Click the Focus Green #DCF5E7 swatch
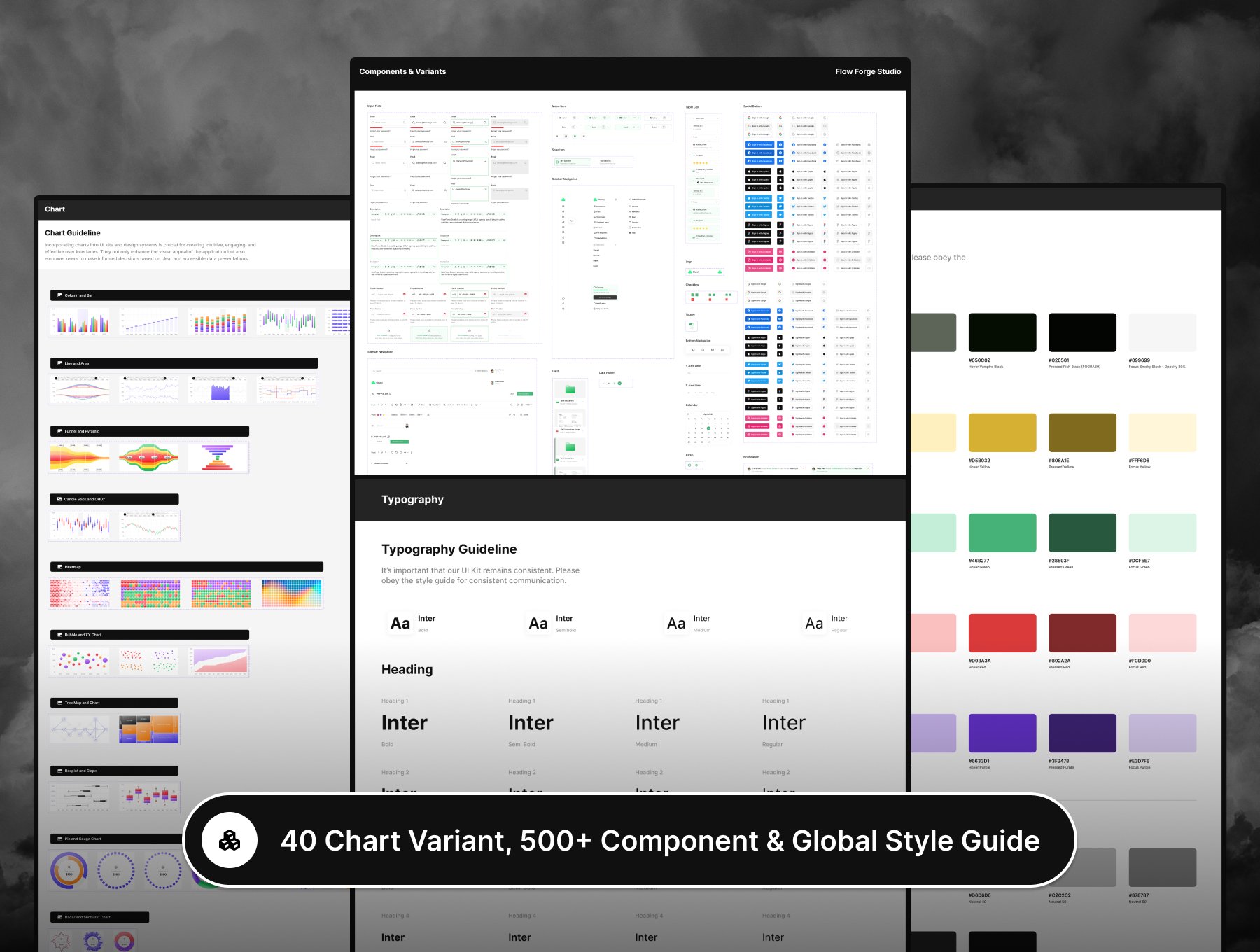This screenshot has height=952, width=1260. (1162, 533)
